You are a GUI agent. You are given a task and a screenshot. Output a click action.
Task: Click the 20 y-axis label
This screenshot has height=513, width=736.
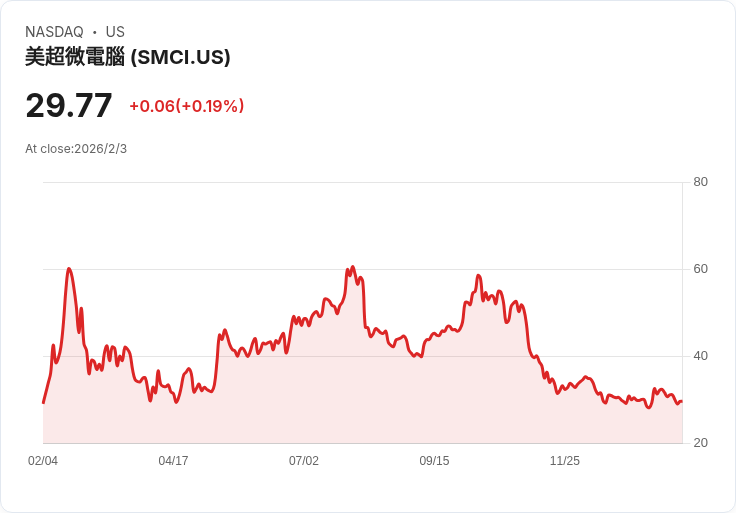701,443
